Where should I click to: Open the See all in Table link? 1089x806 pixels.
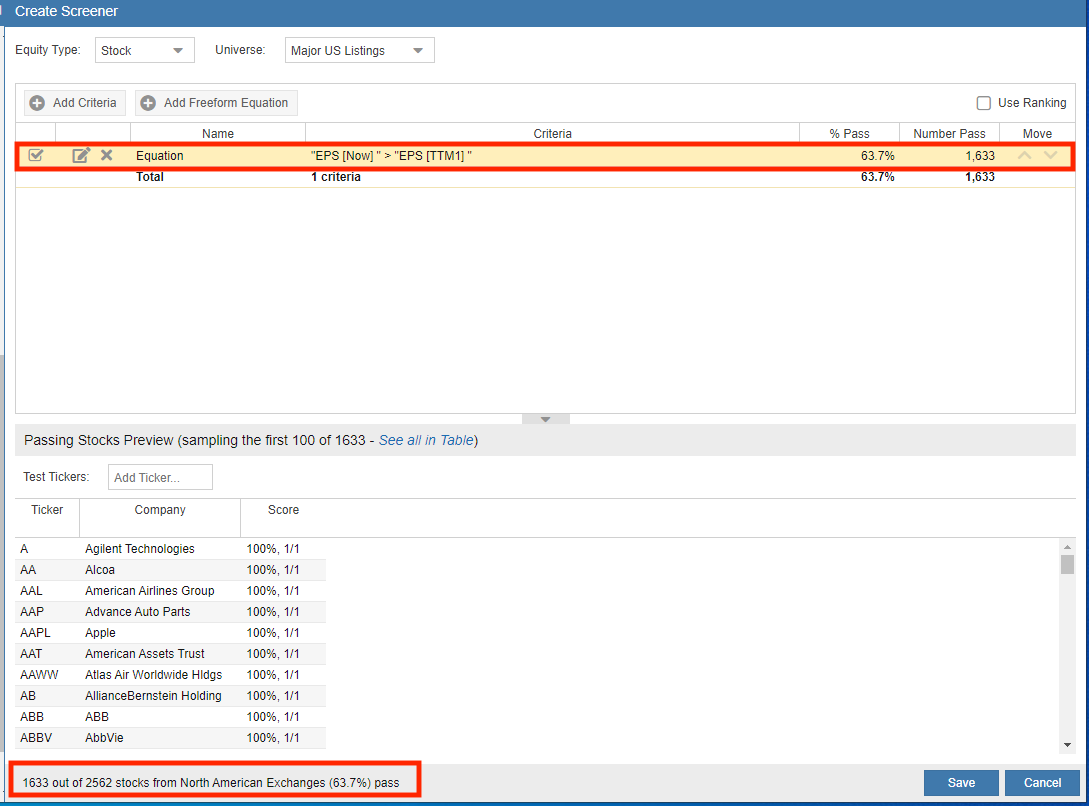pos(426,440)
